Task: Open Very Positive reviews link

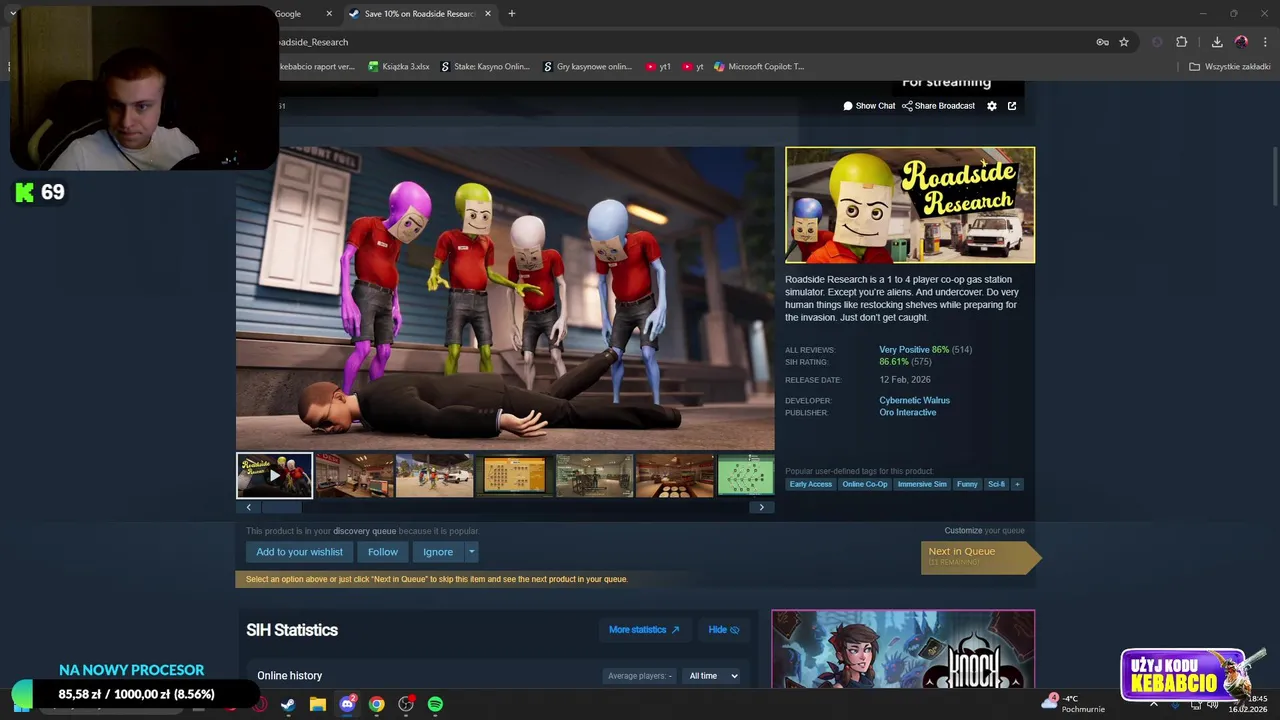Action: click(x=904, y=349)
